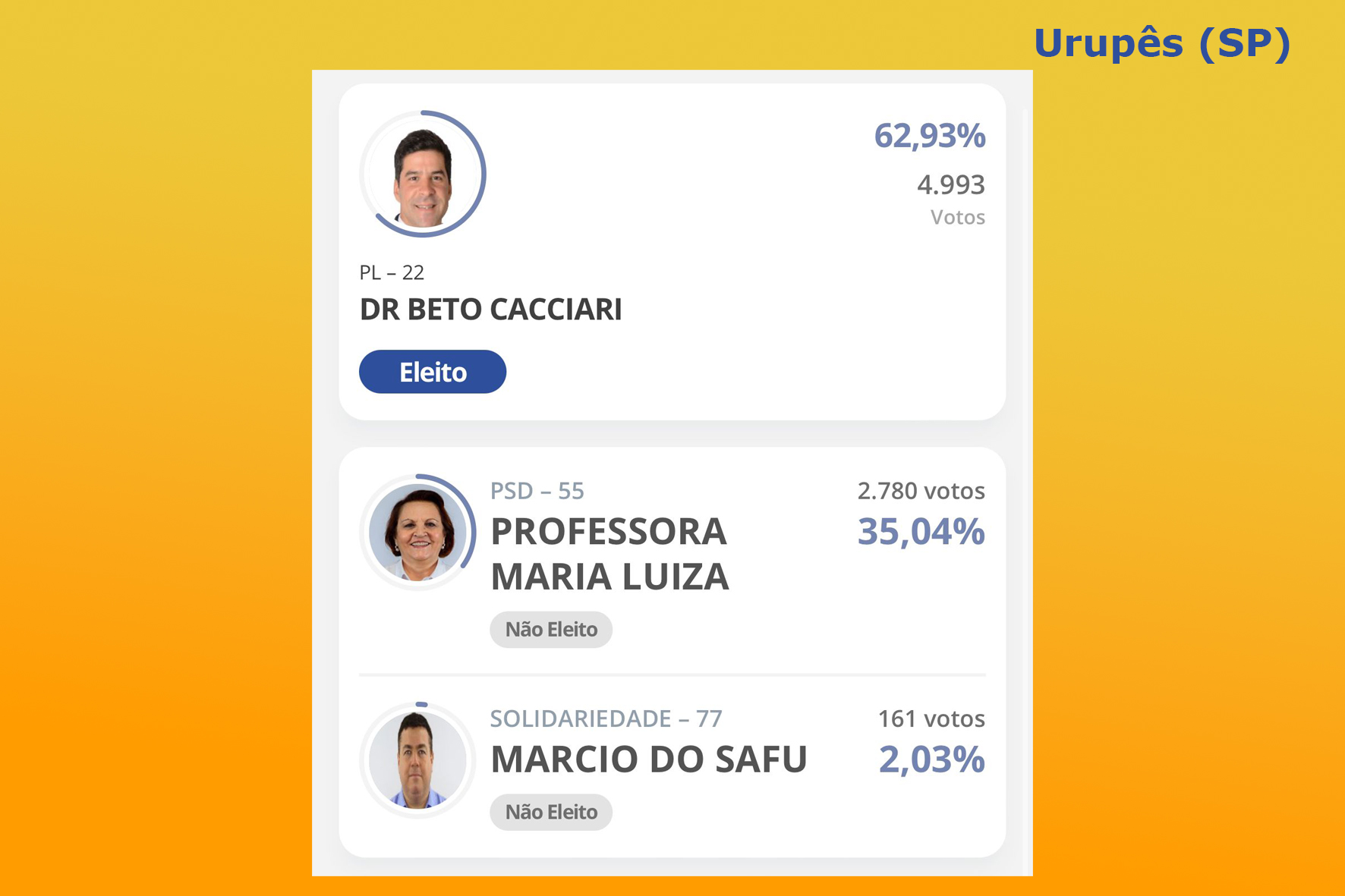This screenshot has height=896, width=1345.
Task: Click Marcio do Safu's portrait photo
Action: (417, 759)
